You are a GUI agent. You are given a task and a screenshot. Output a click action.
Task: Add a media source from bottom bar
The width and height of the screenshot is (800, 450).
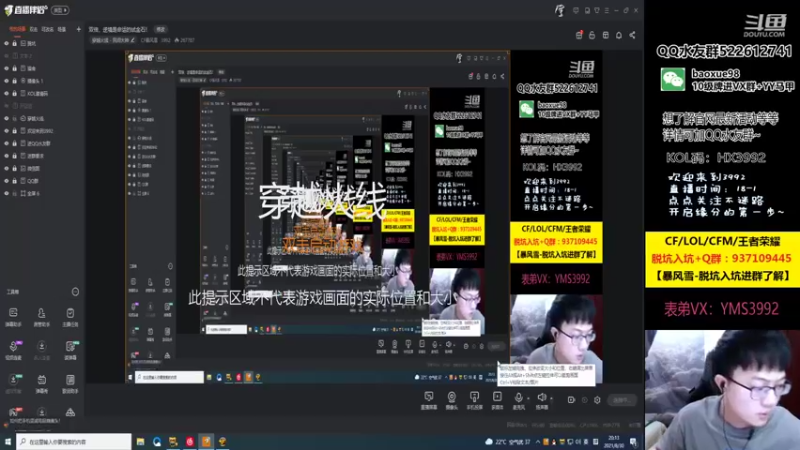coord(497,400)
